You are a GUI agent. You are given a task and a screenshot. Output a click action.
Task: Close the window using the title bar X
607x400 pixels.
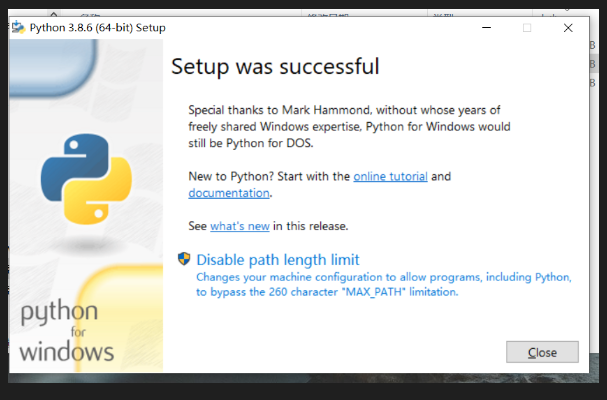(568, 28)
